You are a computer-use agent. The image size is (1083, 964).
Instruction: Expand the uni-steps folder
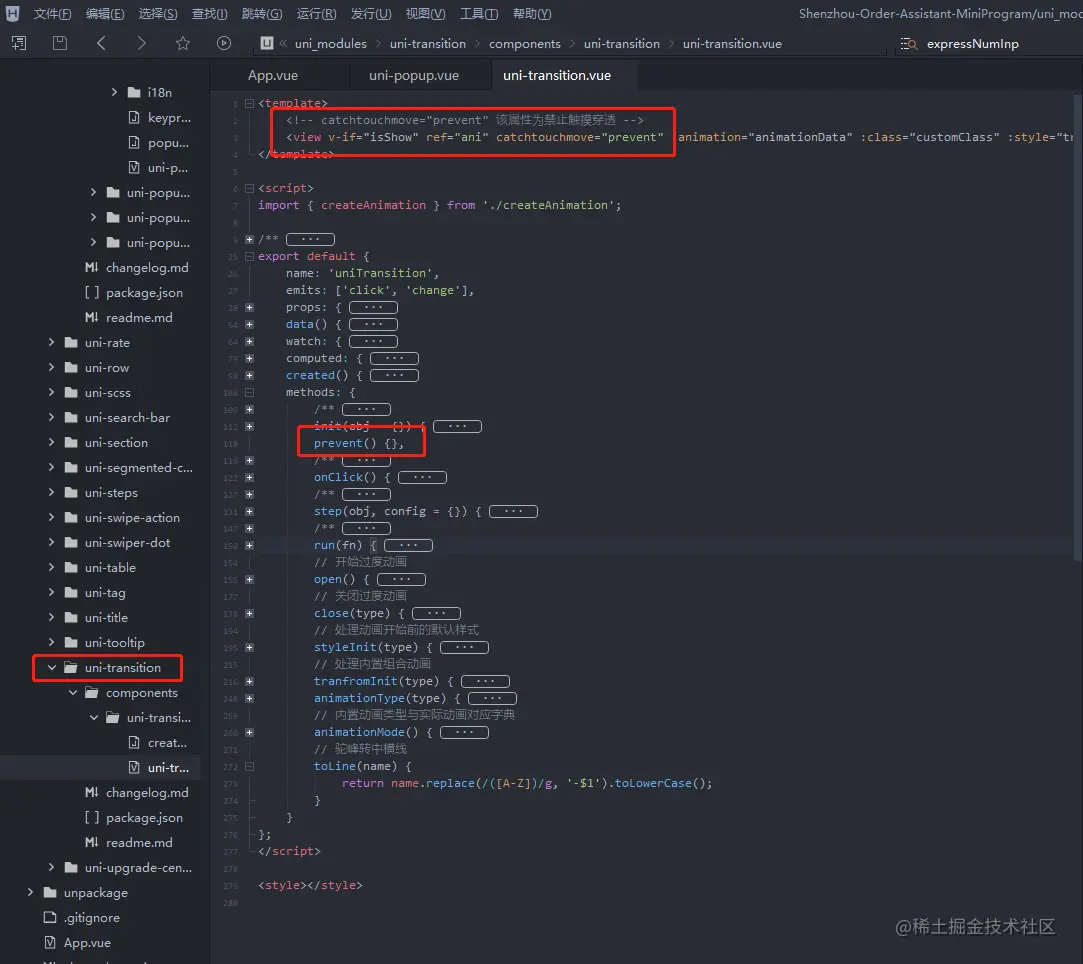pos(51,492)
